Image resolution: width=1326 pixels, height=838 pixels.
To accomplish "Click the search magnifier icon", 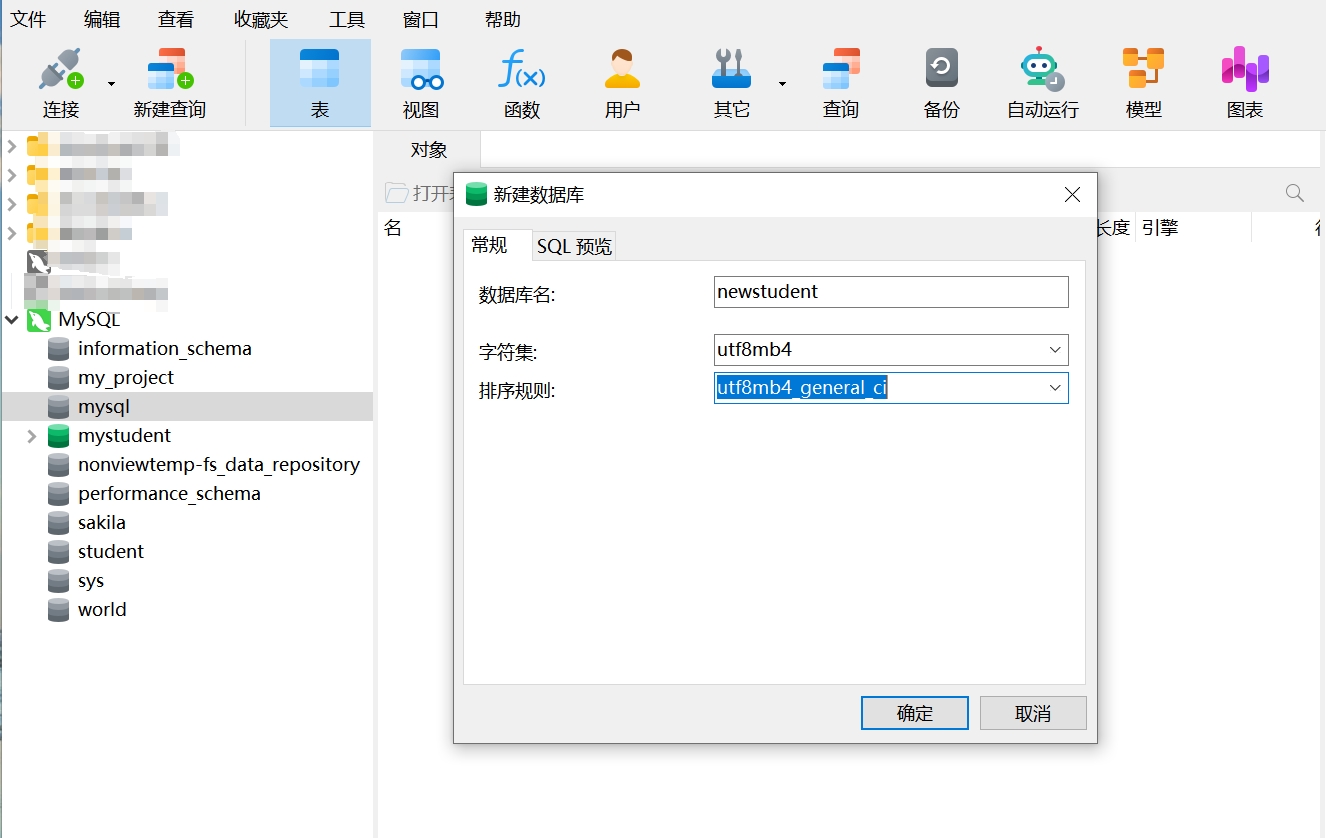I will point(1294,193).
